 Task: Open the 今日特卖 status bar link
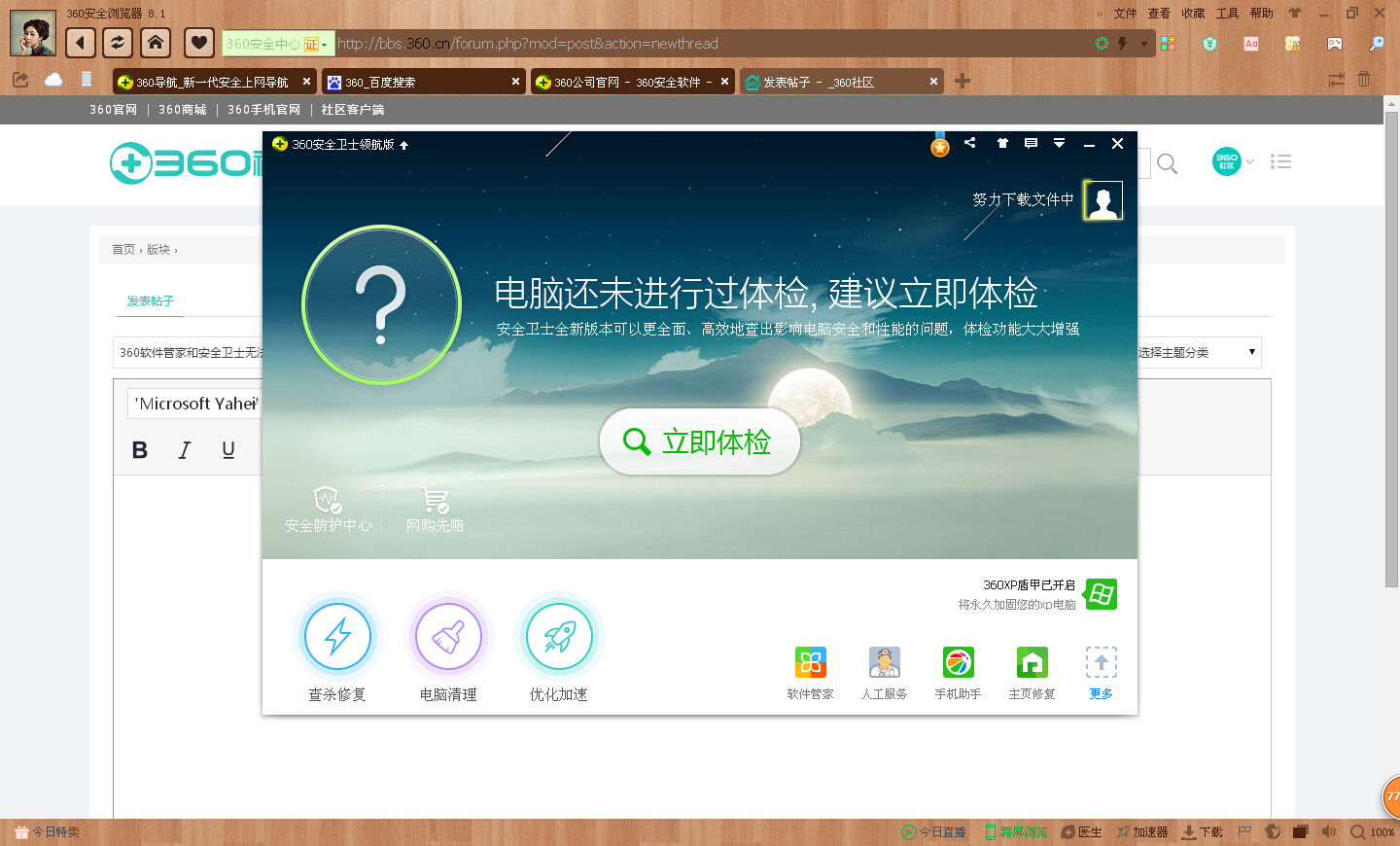click(x=48, y=832)
